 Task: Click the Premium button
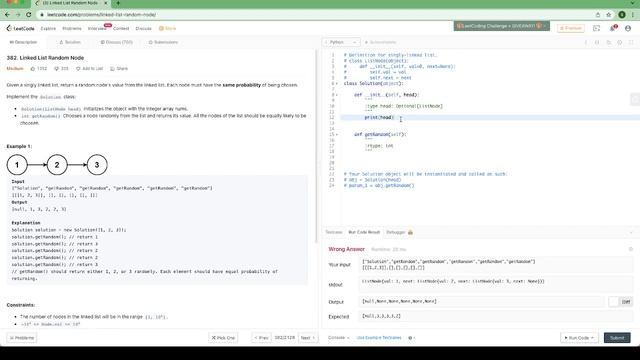tap(571, 28)
